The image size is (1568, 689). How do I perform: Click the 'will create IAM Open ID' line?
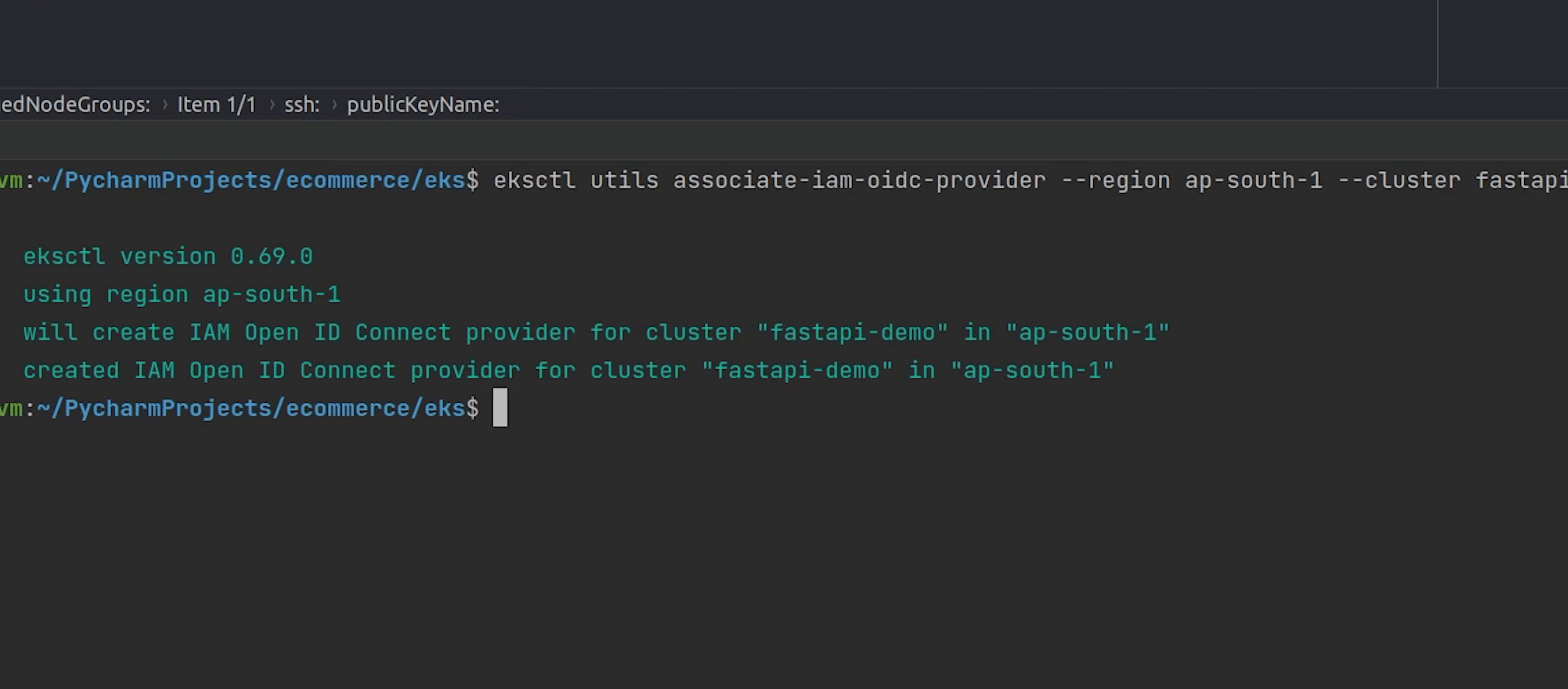[x=595, y=333]
